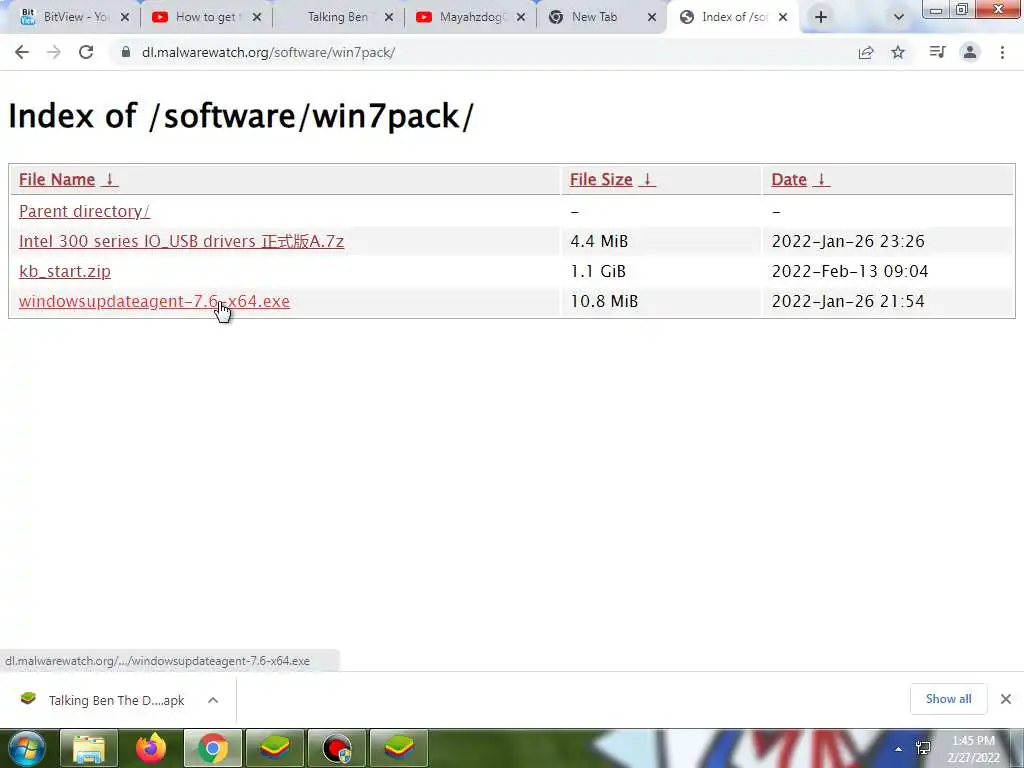
Task: Open network status tray icon
Action: [923, 748]
